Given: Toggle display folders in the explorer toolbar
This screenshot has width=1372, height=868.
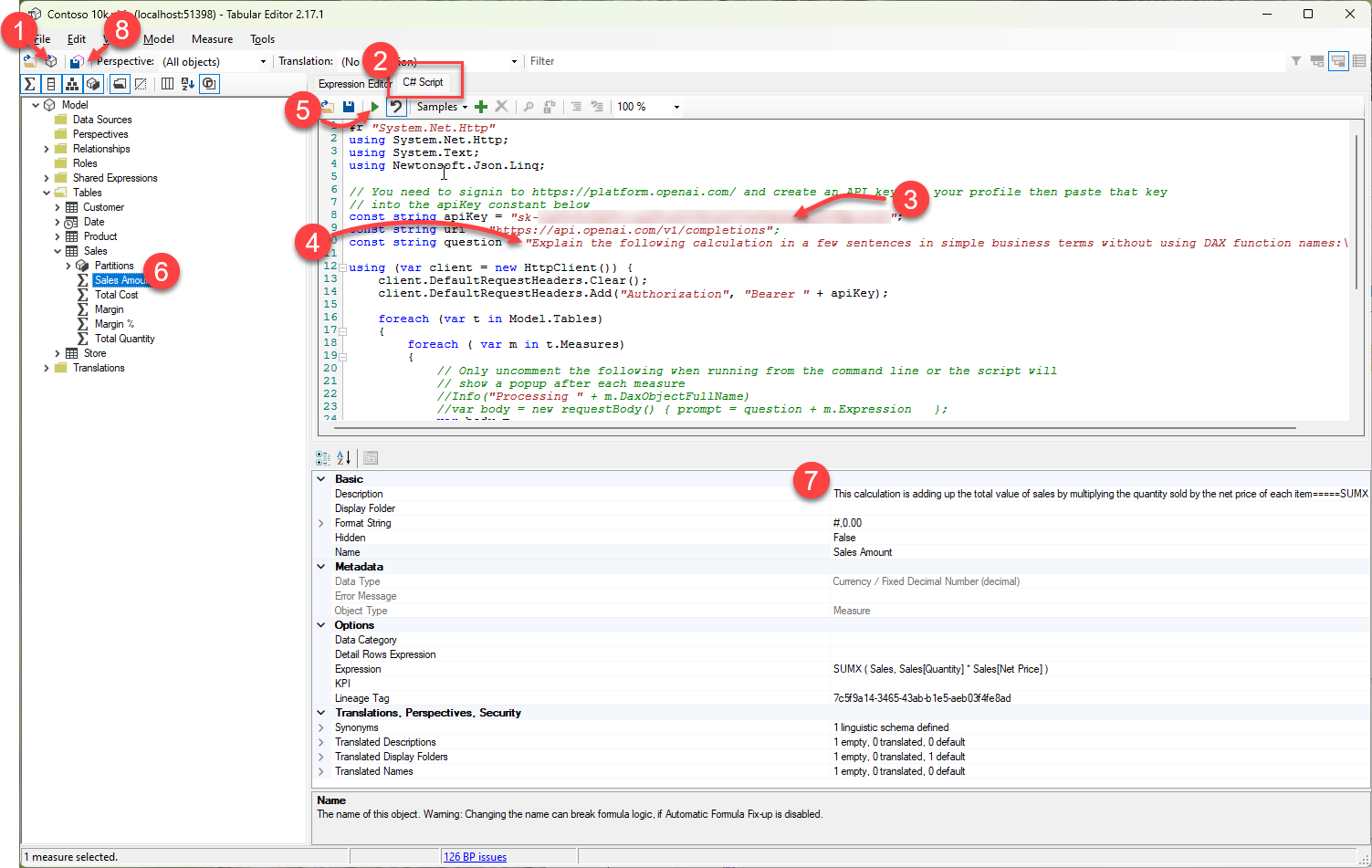Looking at the screenshot, I should click(120, 83).
